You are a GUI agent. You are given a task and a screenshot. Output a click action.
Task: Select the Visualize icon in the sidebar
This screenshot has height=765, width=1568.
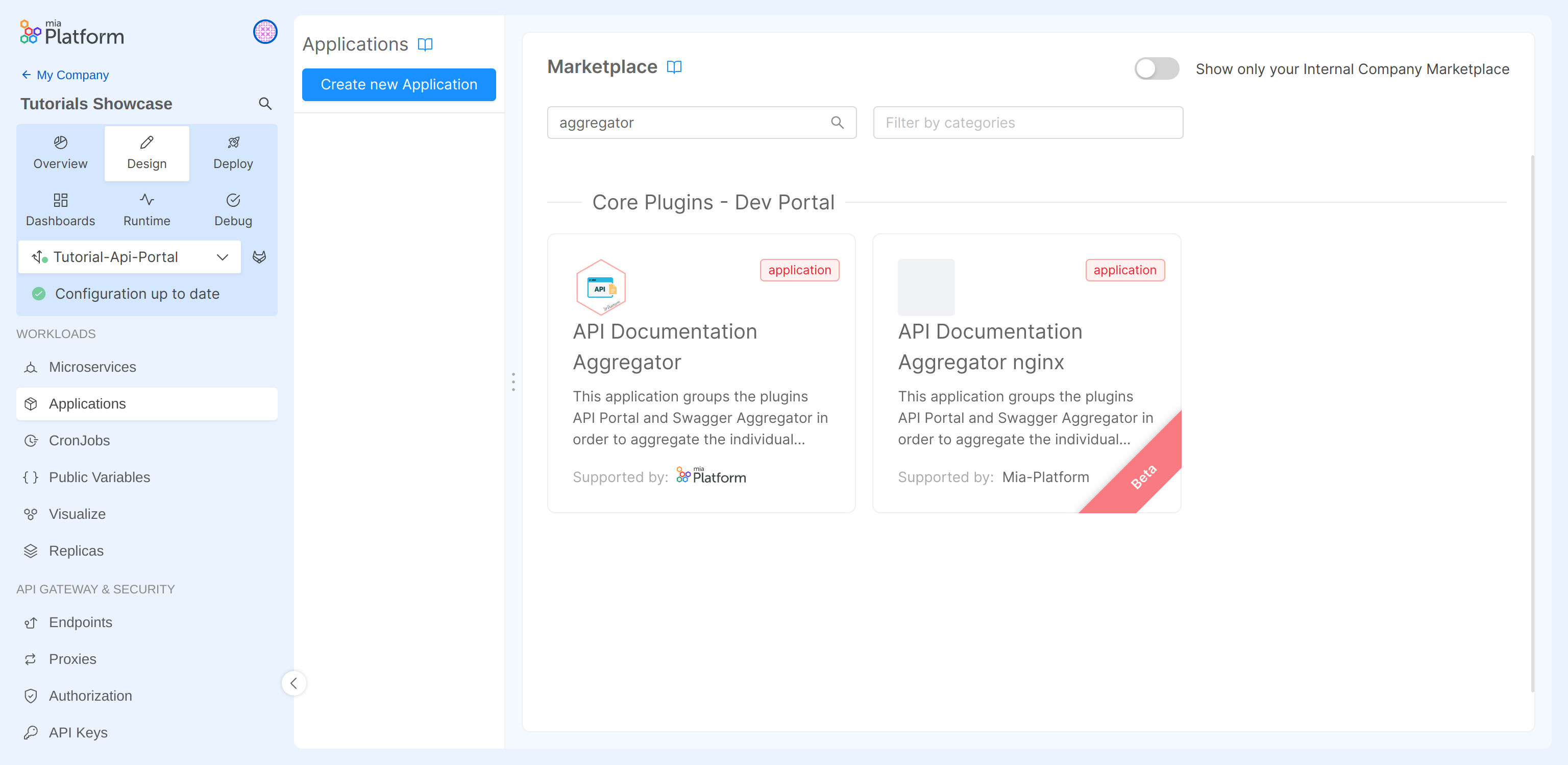click(31, 513)
